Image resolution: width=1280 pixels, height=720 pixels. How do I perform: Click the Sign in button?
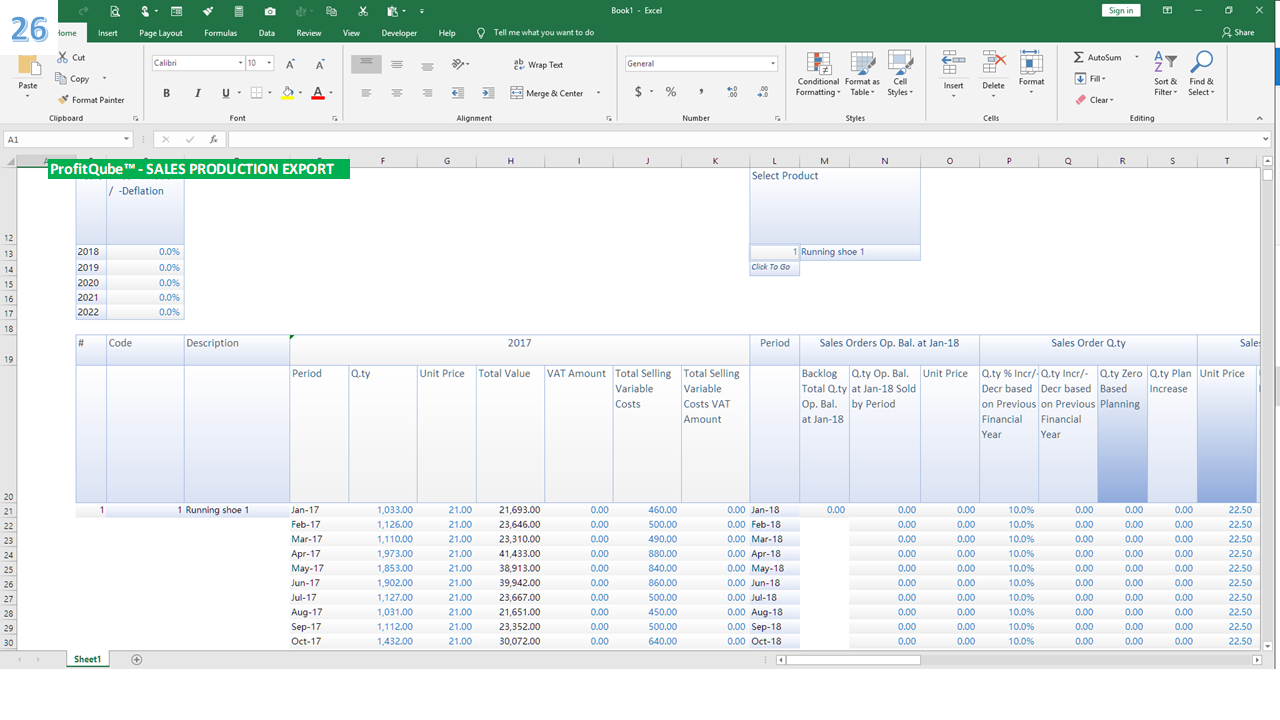1121,10
